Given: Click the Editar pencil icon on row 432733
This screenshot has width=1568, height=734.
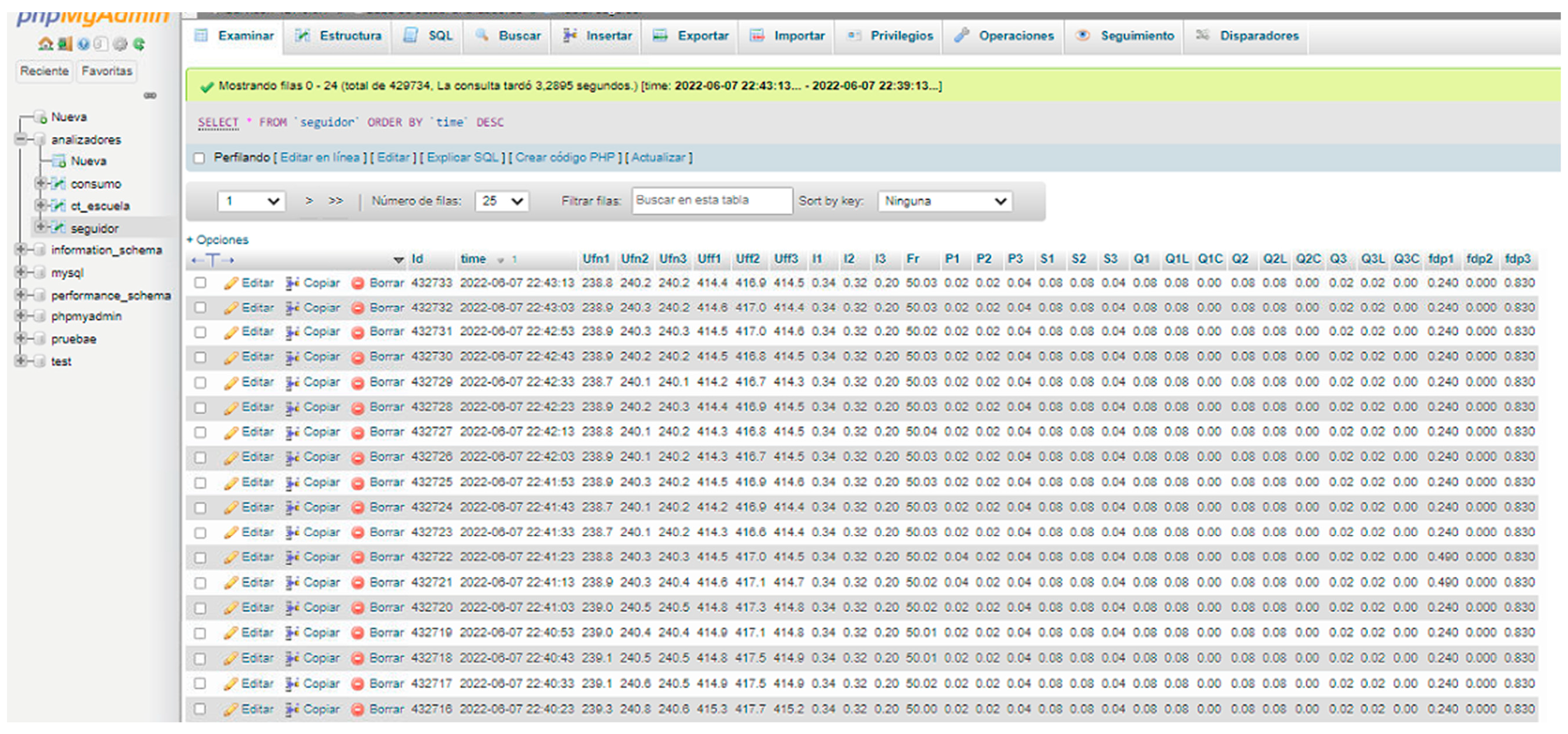Looking at the screenshot, I should (x=232, y=282).
